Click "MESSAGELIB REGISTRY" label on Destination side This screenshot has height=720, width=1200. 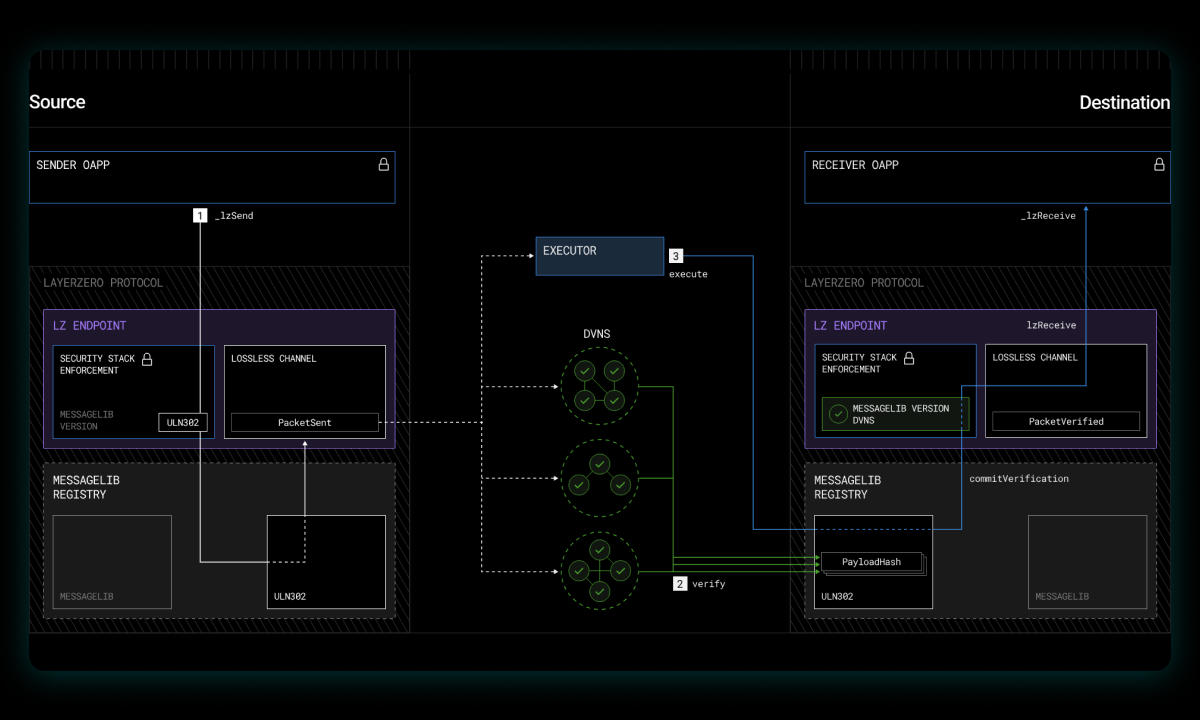click(x=848, y=487)
